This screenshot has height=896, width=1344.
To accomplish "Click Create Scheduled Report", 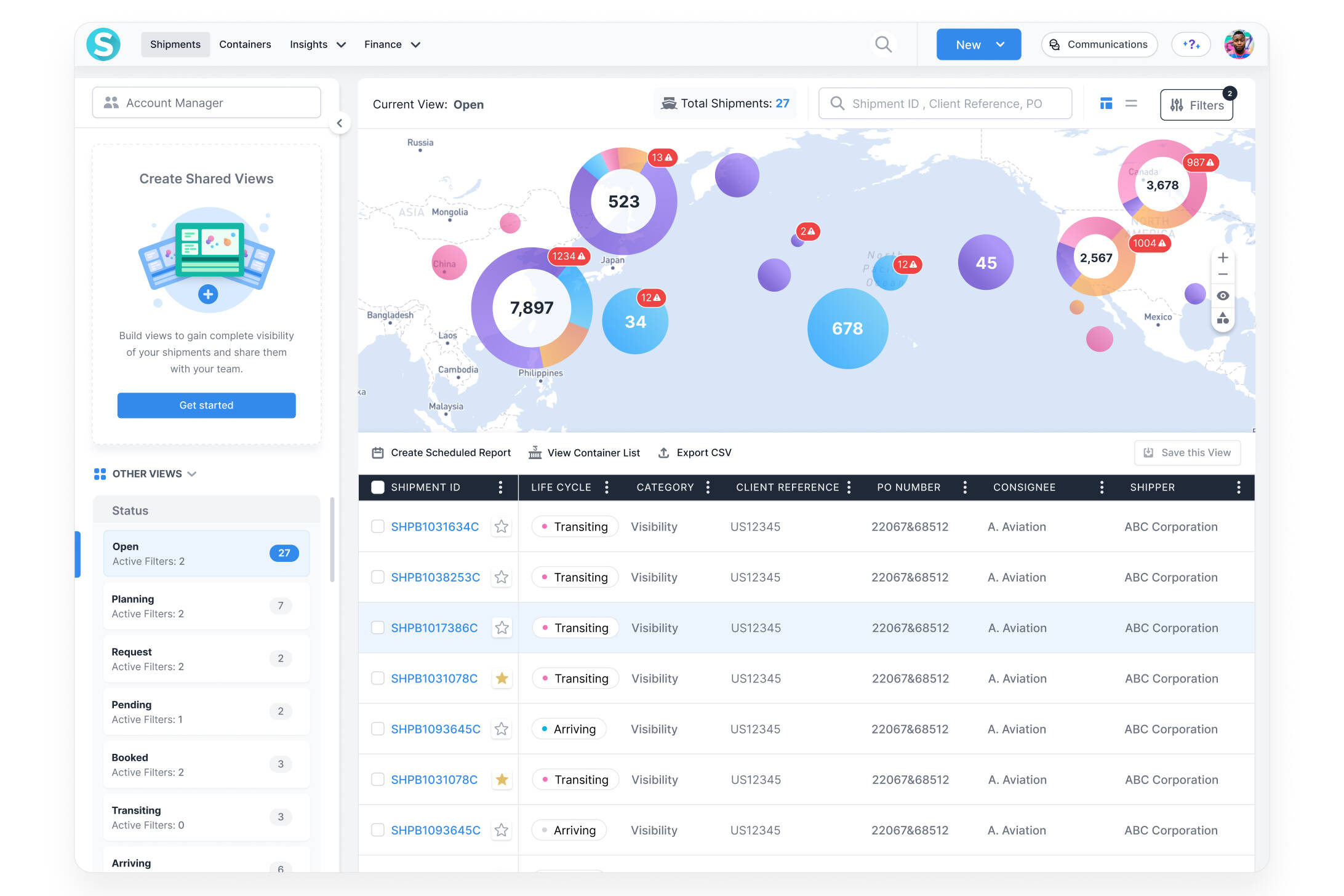I will tap(441, 453).
